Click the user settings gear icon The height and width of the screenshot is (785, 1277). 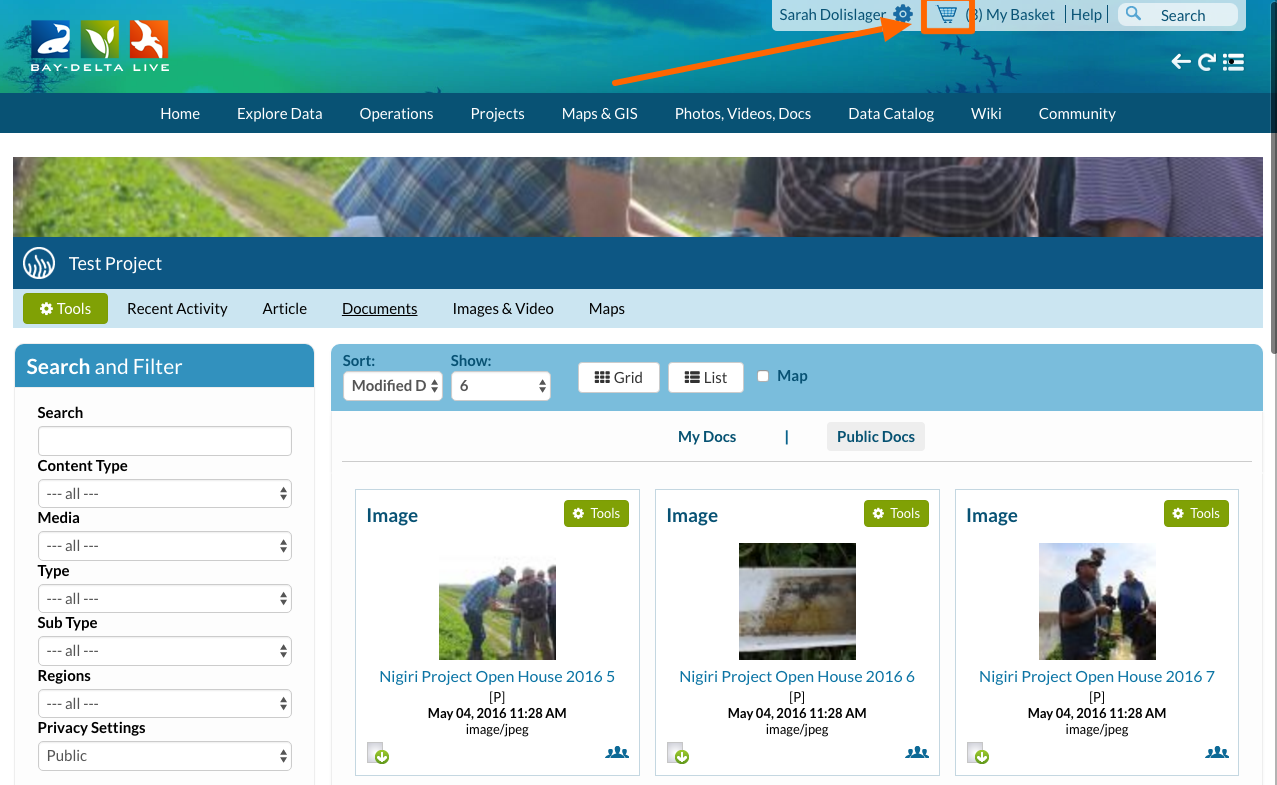click(903, 14)
